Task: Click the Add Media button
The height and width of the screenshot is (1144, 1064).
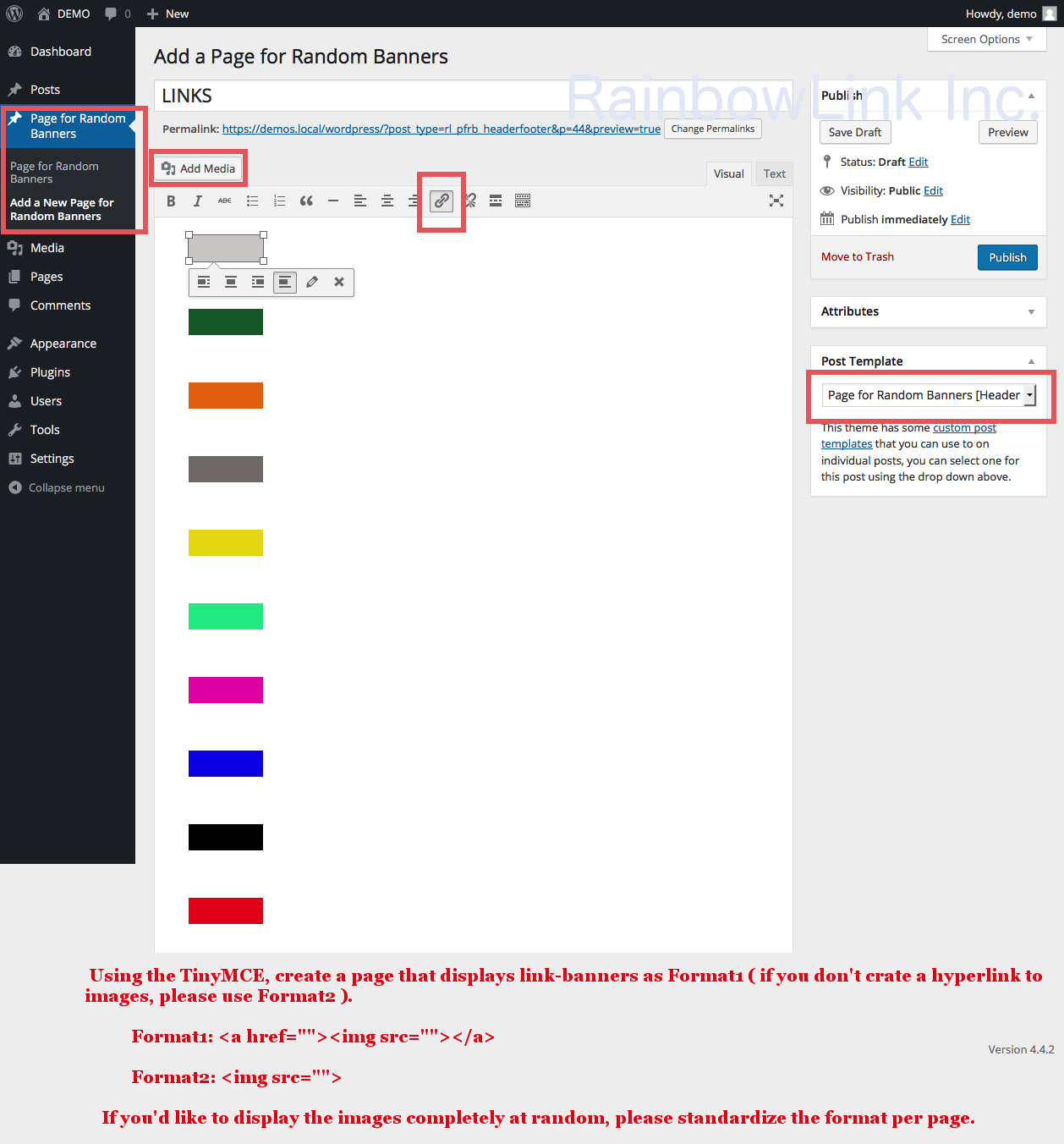Action: click(199, 168)
